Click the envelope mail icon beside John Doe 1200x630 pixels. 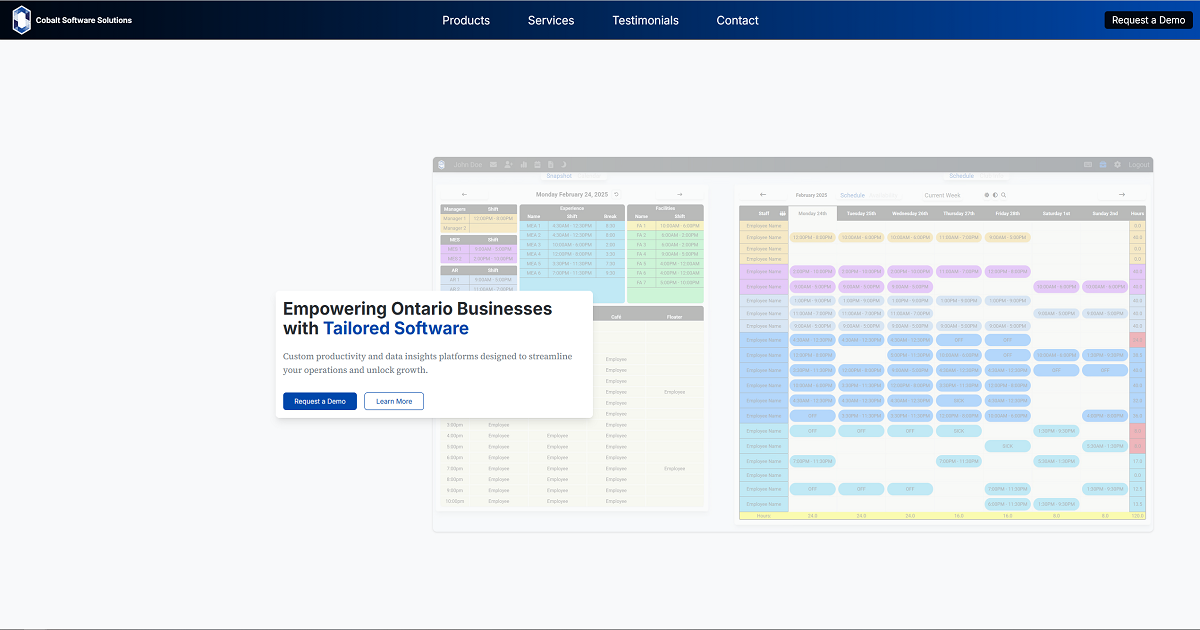pyautogui.click(x=494, y=165)
